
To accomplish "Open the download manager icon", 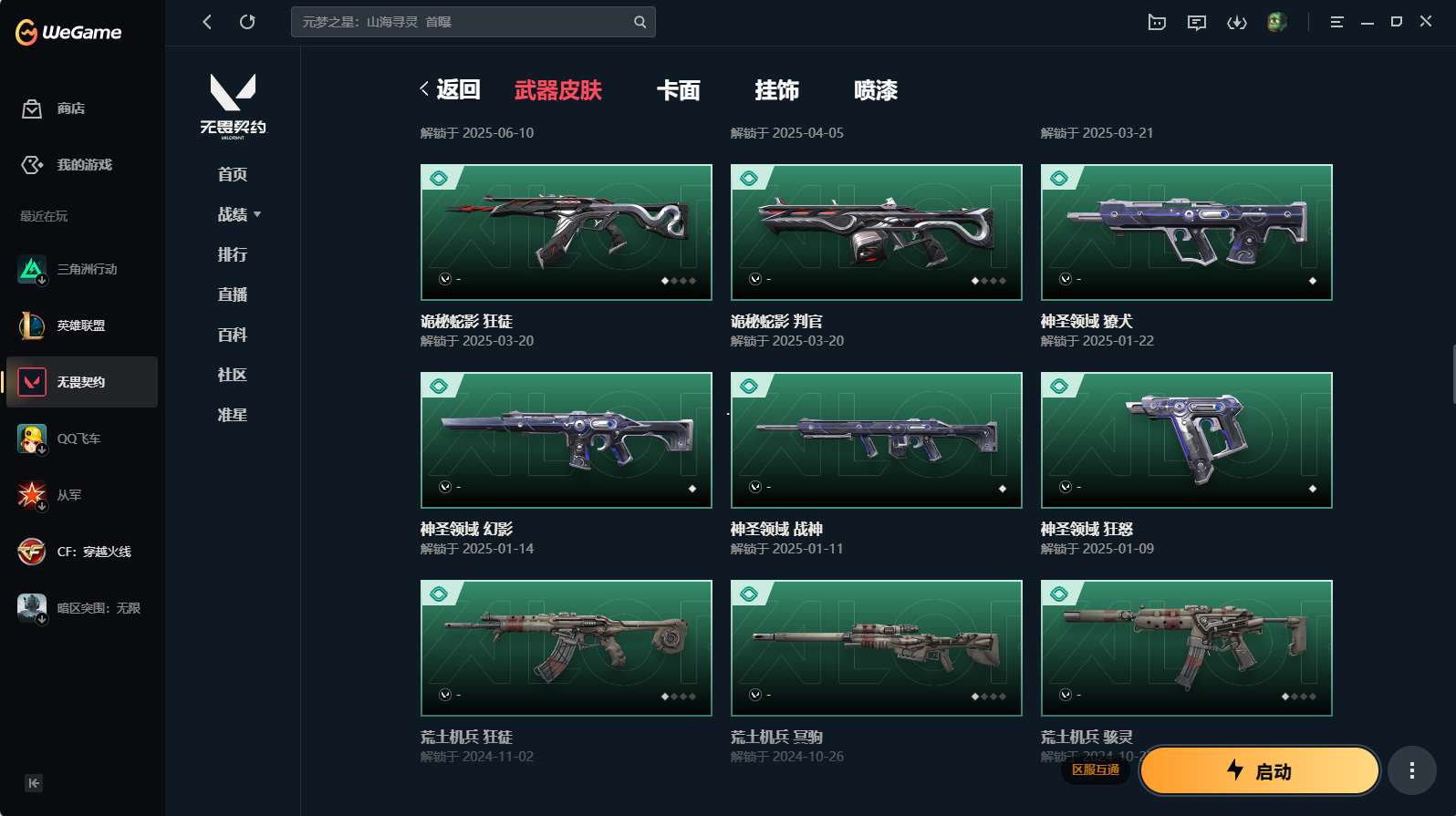I will pyautogui.click(x=1237, y=22).
